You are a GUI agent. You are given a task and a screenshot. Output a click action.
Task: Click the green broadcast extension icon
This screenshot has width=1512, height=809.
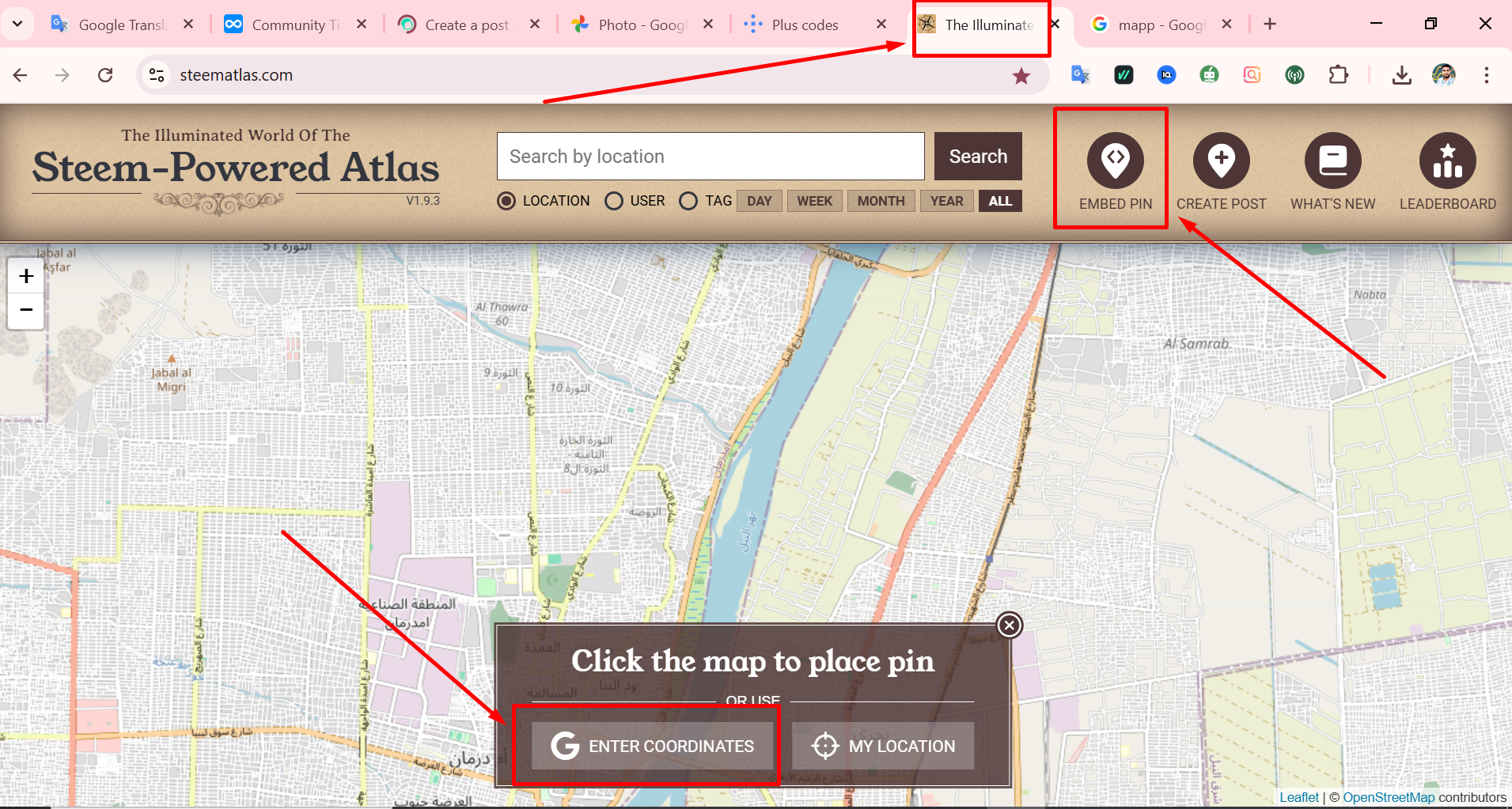(x=1294, y=75)
